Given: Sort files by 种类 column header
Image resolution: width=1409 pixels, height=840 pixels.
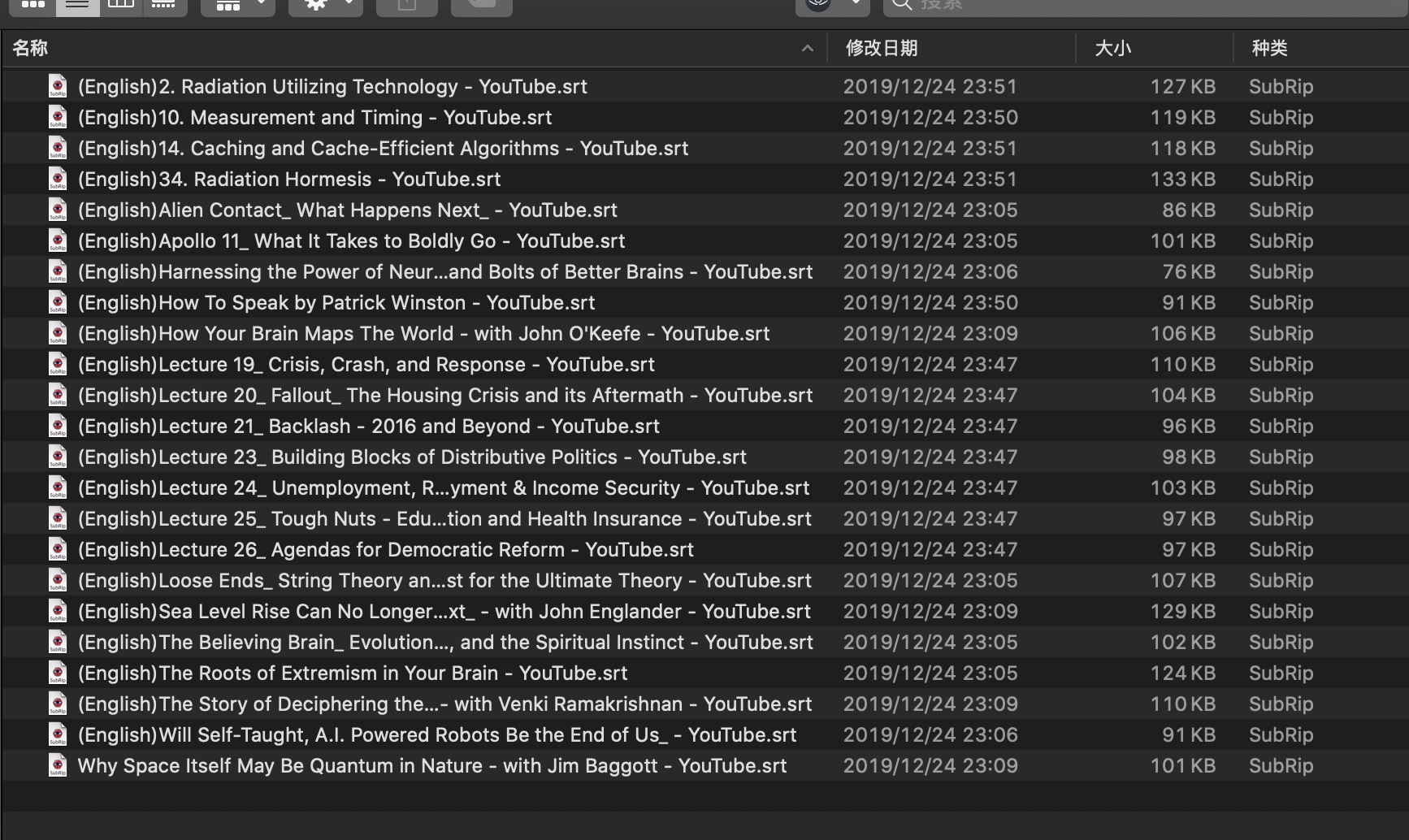Looking at the screenshot, I should [x=1269, y=49].
